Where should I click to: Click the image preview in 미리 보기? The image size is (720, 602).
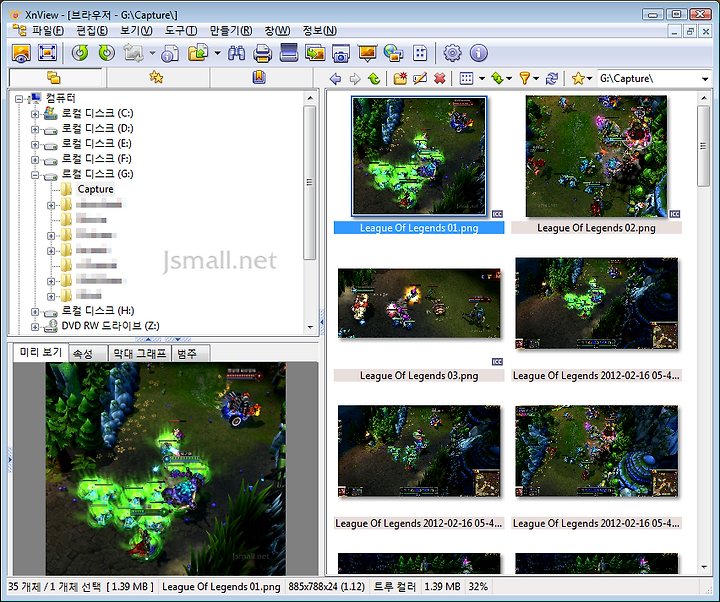tap(165, 468)
